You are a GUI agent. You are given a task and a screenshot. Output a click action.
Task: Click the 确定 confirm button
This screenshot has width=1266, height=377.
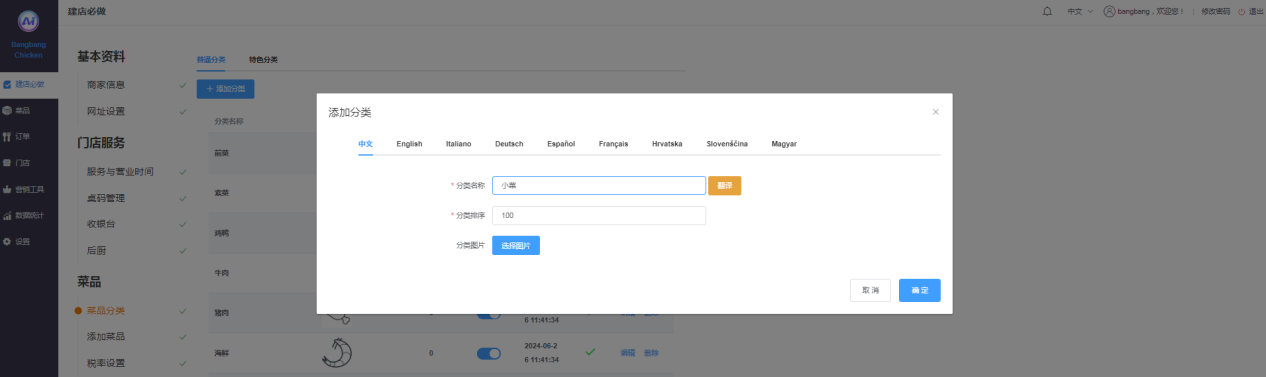click(x=920, y=290)
